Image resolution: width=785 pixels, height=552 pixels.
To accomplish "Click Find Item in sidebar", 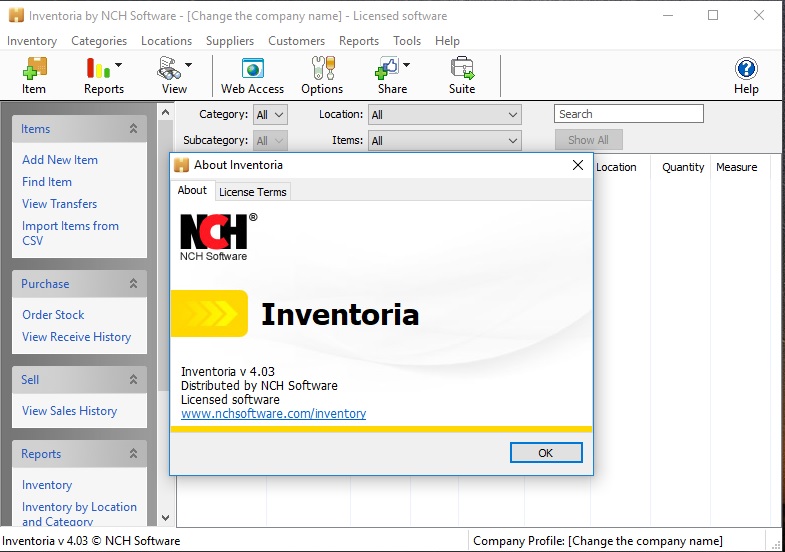I will [47, 182].
